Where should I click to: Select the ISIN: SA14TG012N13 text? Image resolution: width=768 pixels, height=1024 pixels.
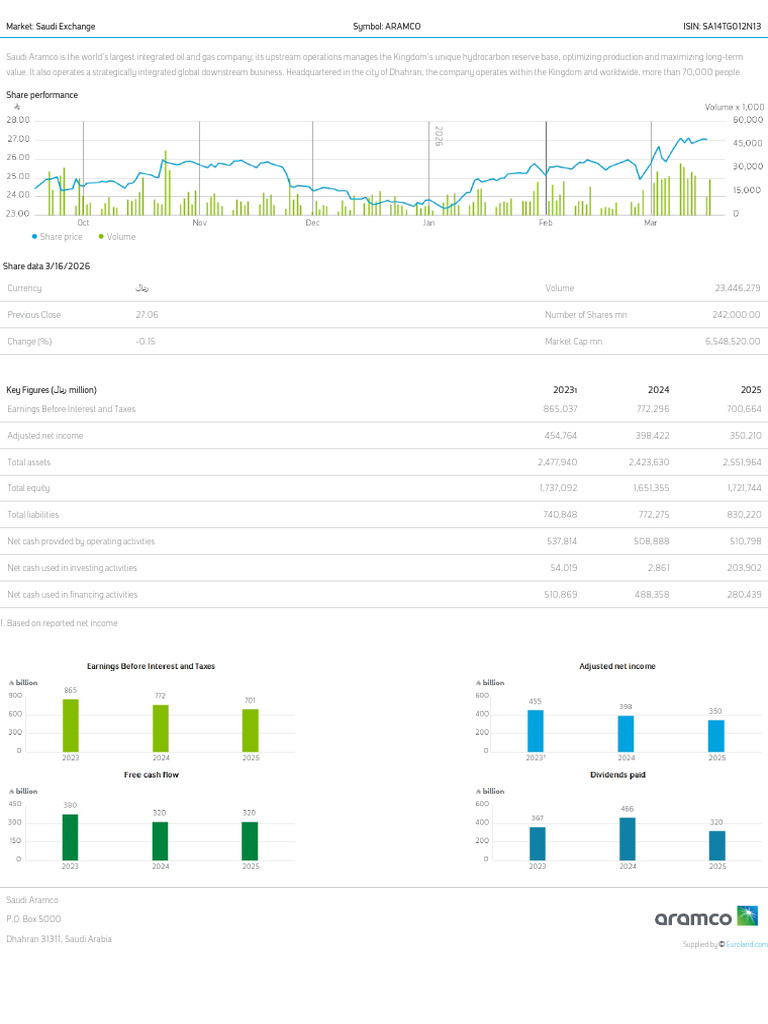(722, 27)
